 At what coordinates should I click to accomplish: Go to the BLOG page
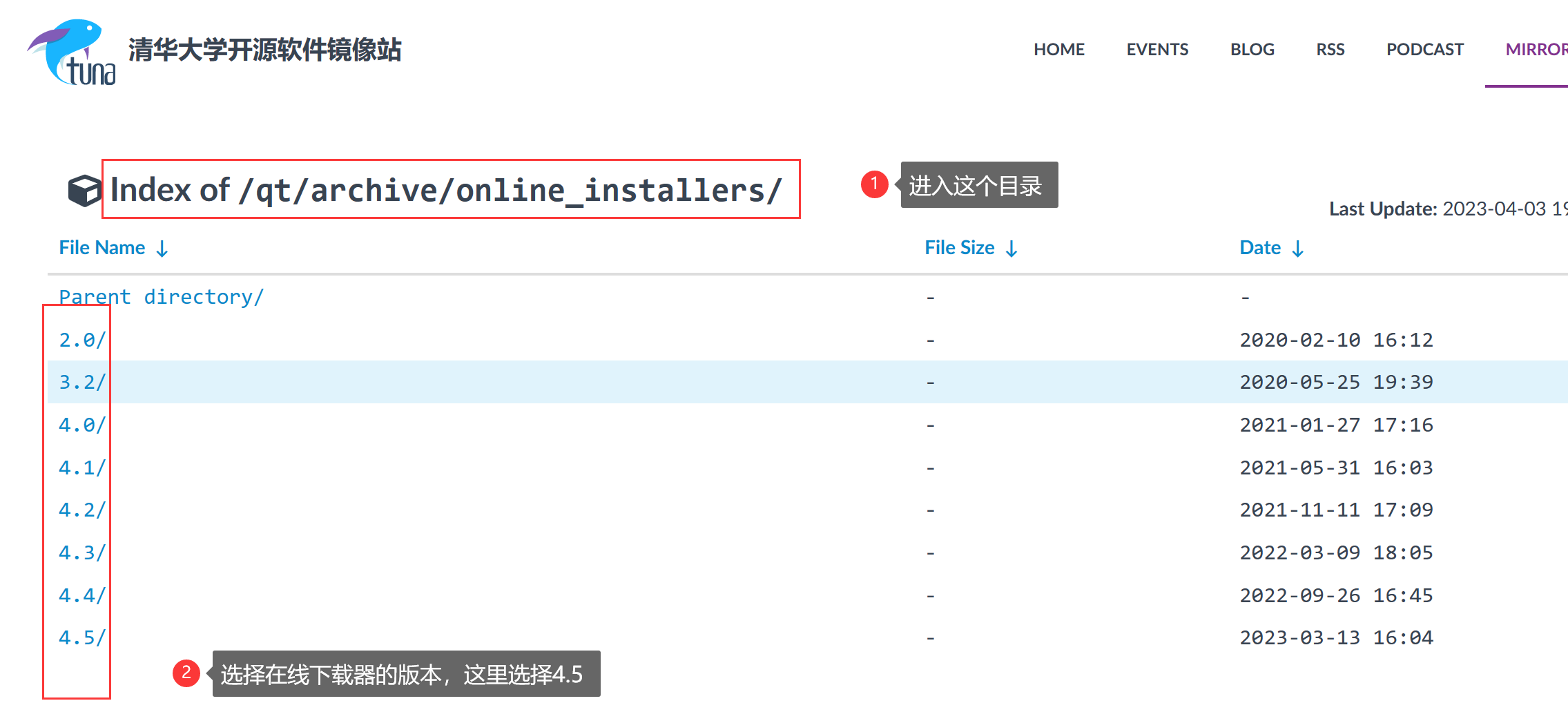coord(1252,50)
